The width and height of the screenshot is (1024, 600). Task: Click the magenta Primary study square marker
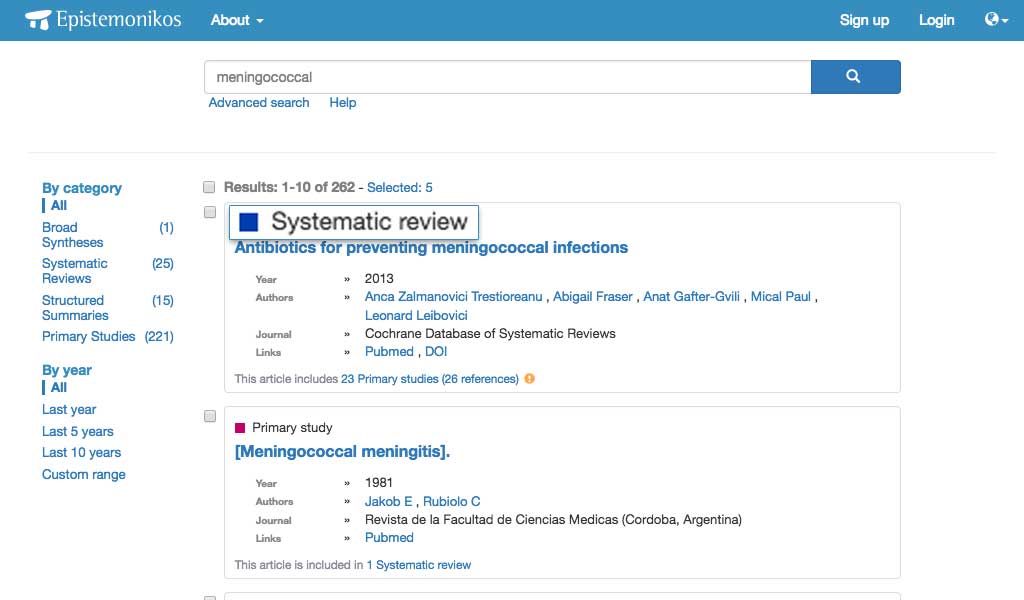click(x=240, y=428)
